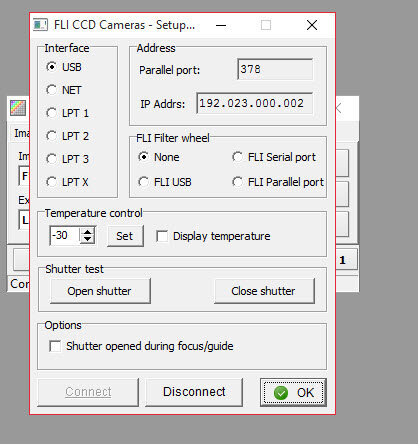Viewport: 418px width, 444px height.
Task: Click the "FLI Filter wheel" group label
Action: 173,138
